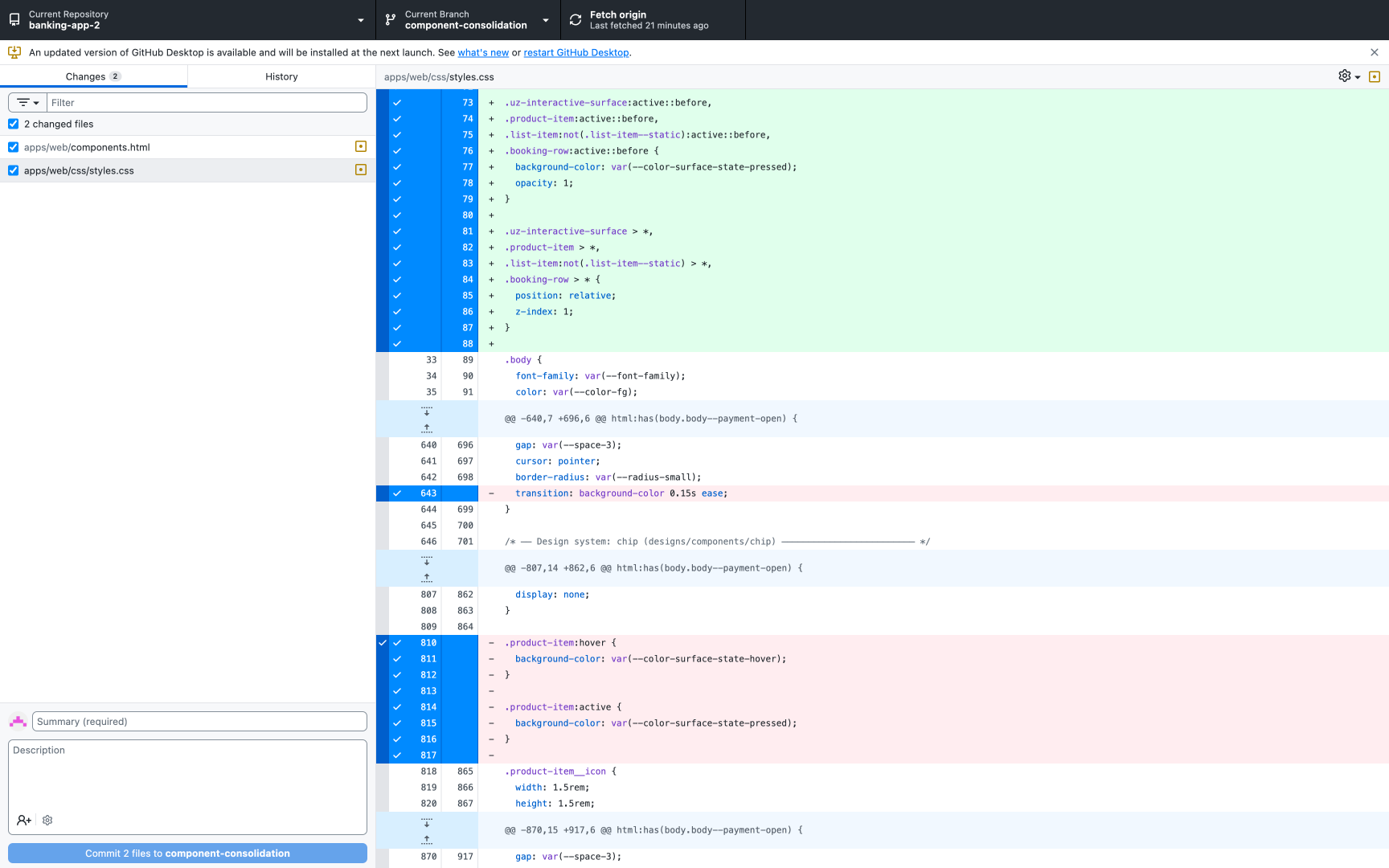Click modified icon in diff header
The width and height of the screenshot is (1389, 868).
point(1375,77)
